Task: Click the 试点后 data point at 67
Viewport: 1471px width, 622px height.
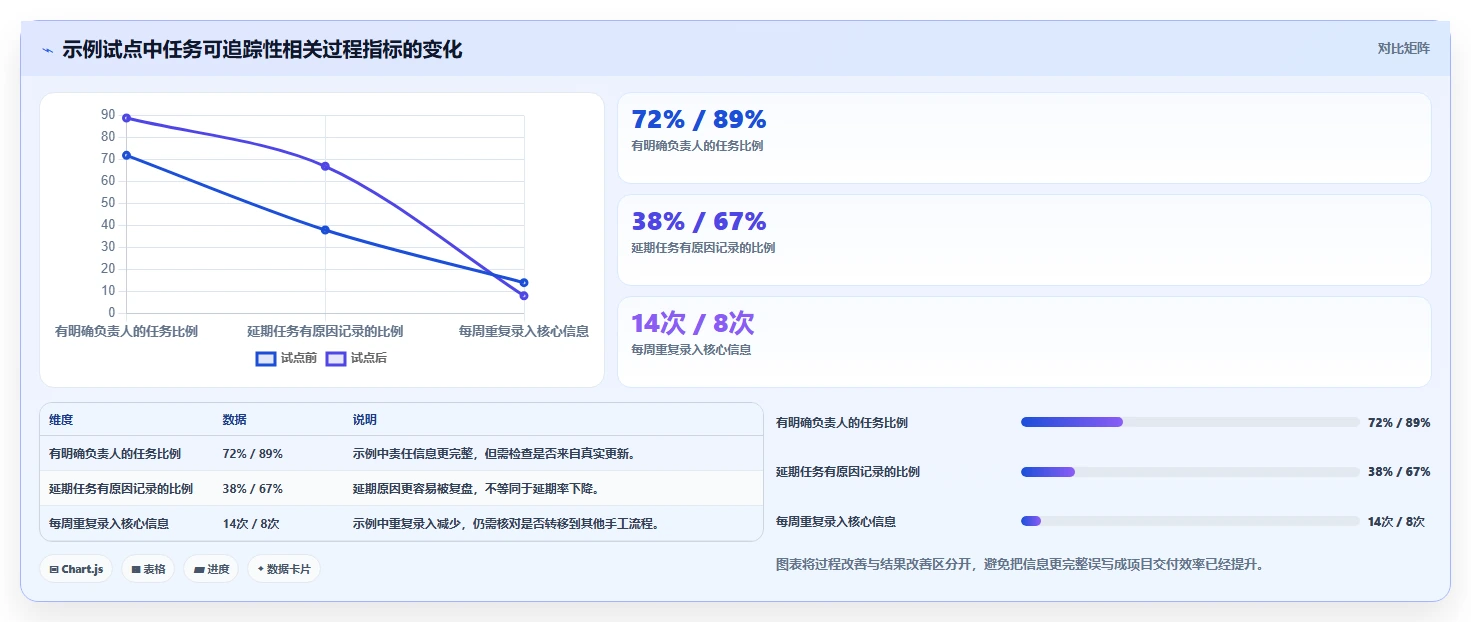Action: (325, 166)
